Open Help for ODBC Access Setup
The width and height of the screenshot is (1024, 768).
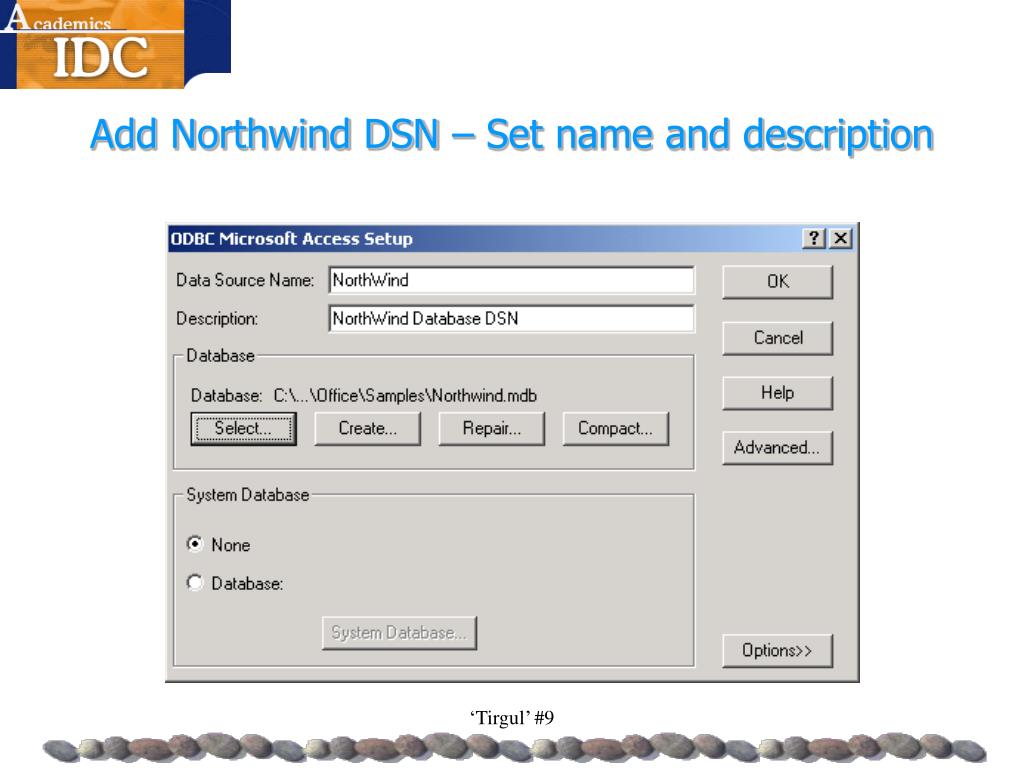pyautogui.click(x=777, y=393)
